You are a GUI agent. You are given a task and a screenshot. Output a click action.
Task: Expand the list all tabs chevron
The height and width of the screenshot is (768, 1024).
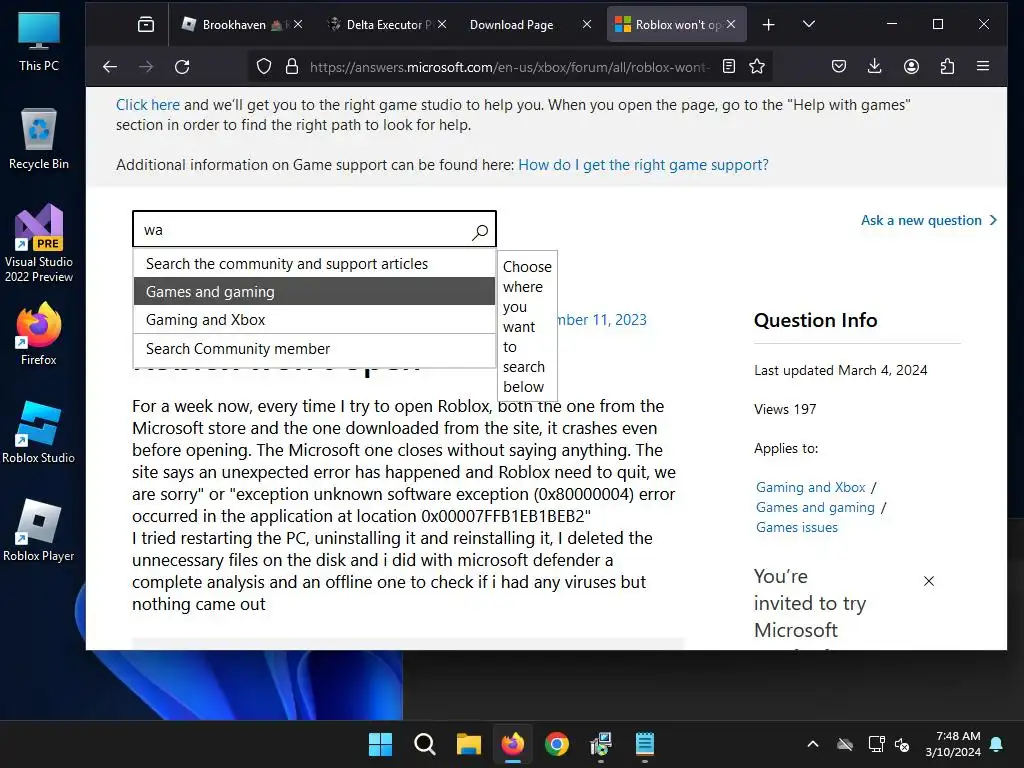(x=808, y=24)
